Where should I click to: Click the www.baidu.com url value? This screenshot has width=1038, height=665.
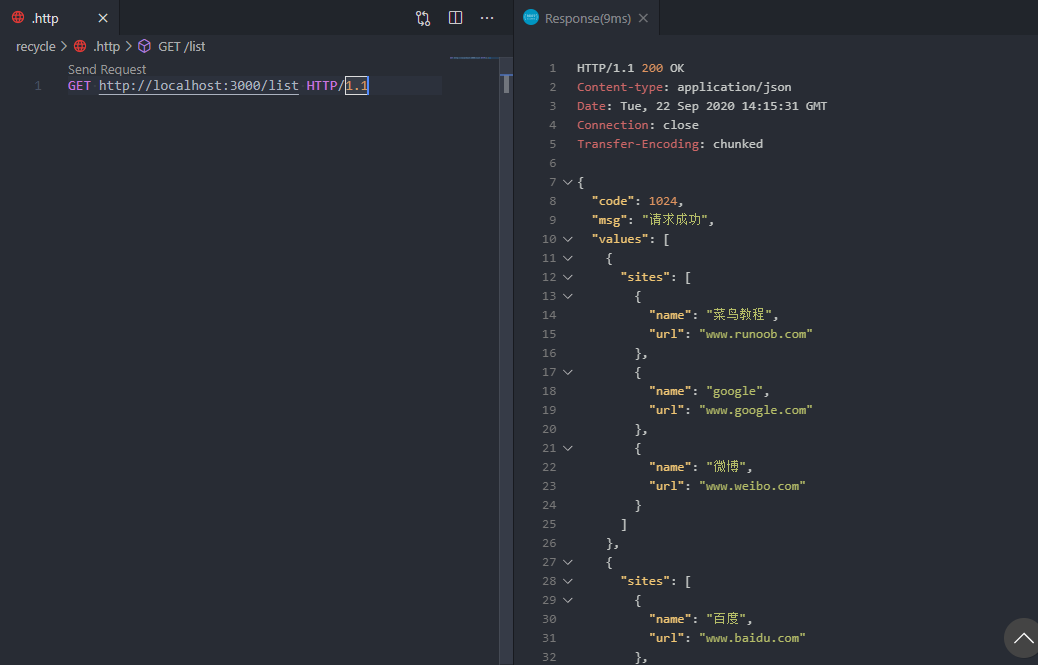(752, 638)
